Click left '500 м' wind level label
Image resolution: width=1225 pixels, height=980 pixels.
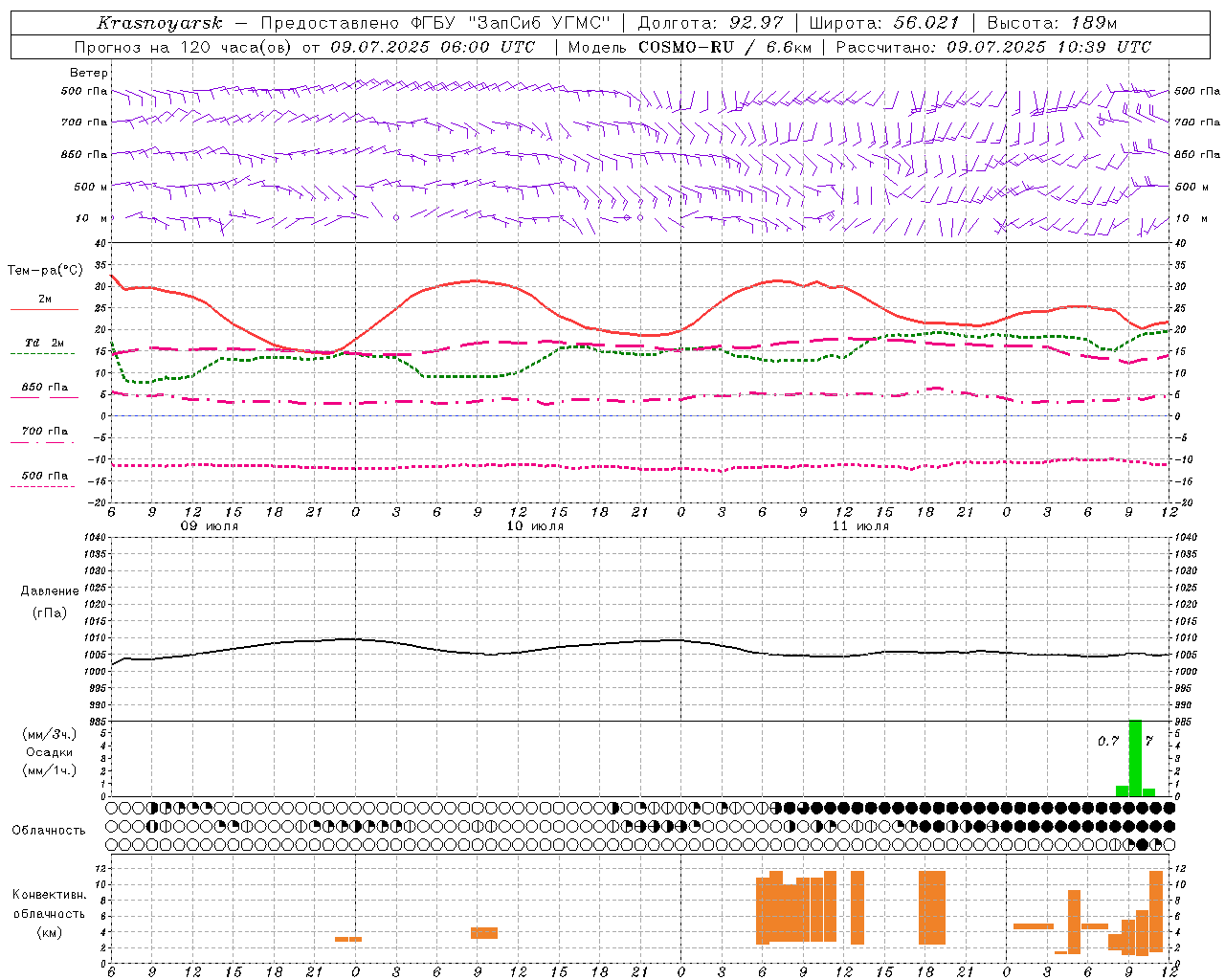click(91, 187)
